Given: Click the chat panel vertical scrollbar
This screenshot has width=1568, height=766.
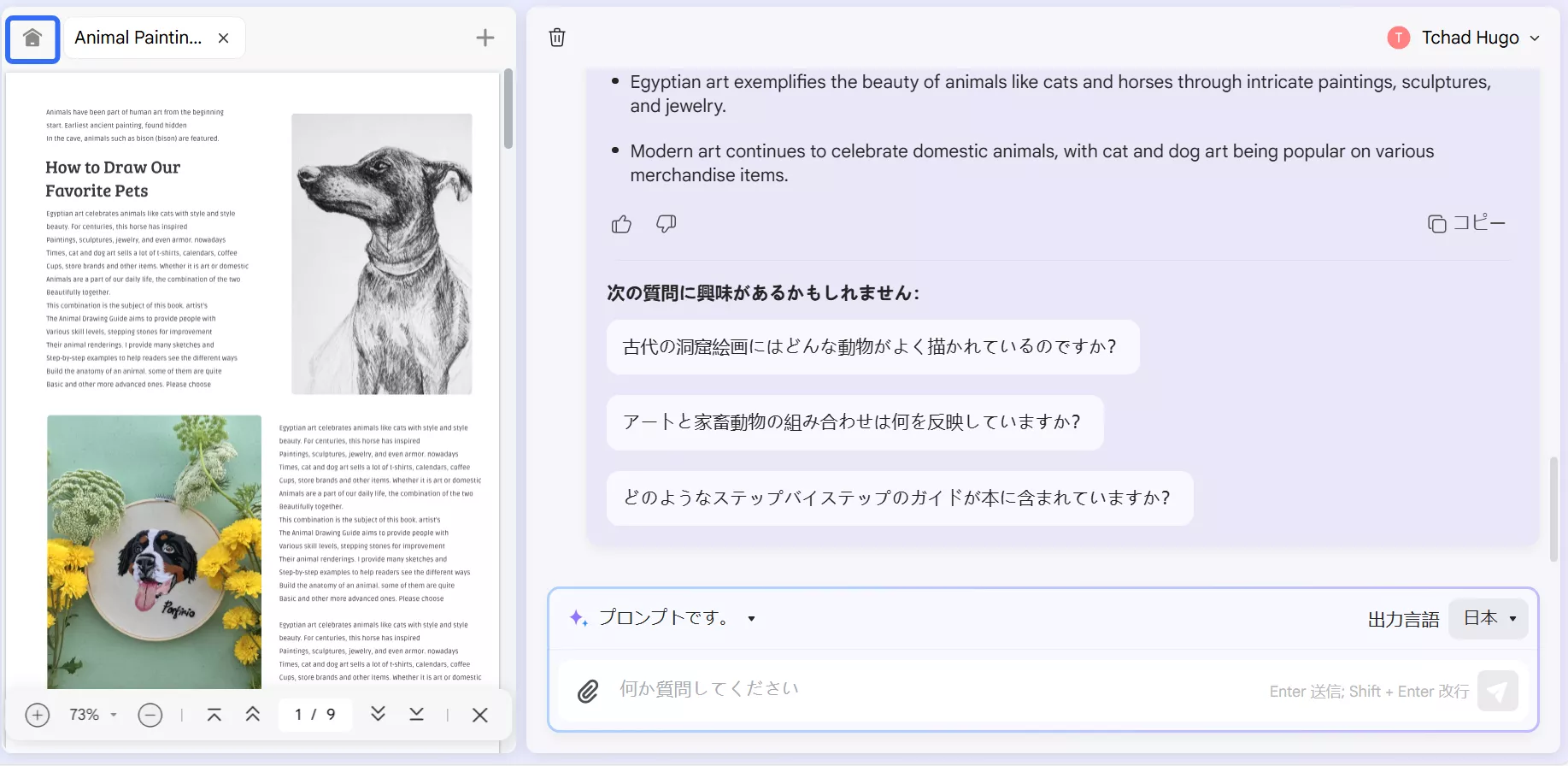Looking at the screenshot, I should click(x=1553, y=509).
